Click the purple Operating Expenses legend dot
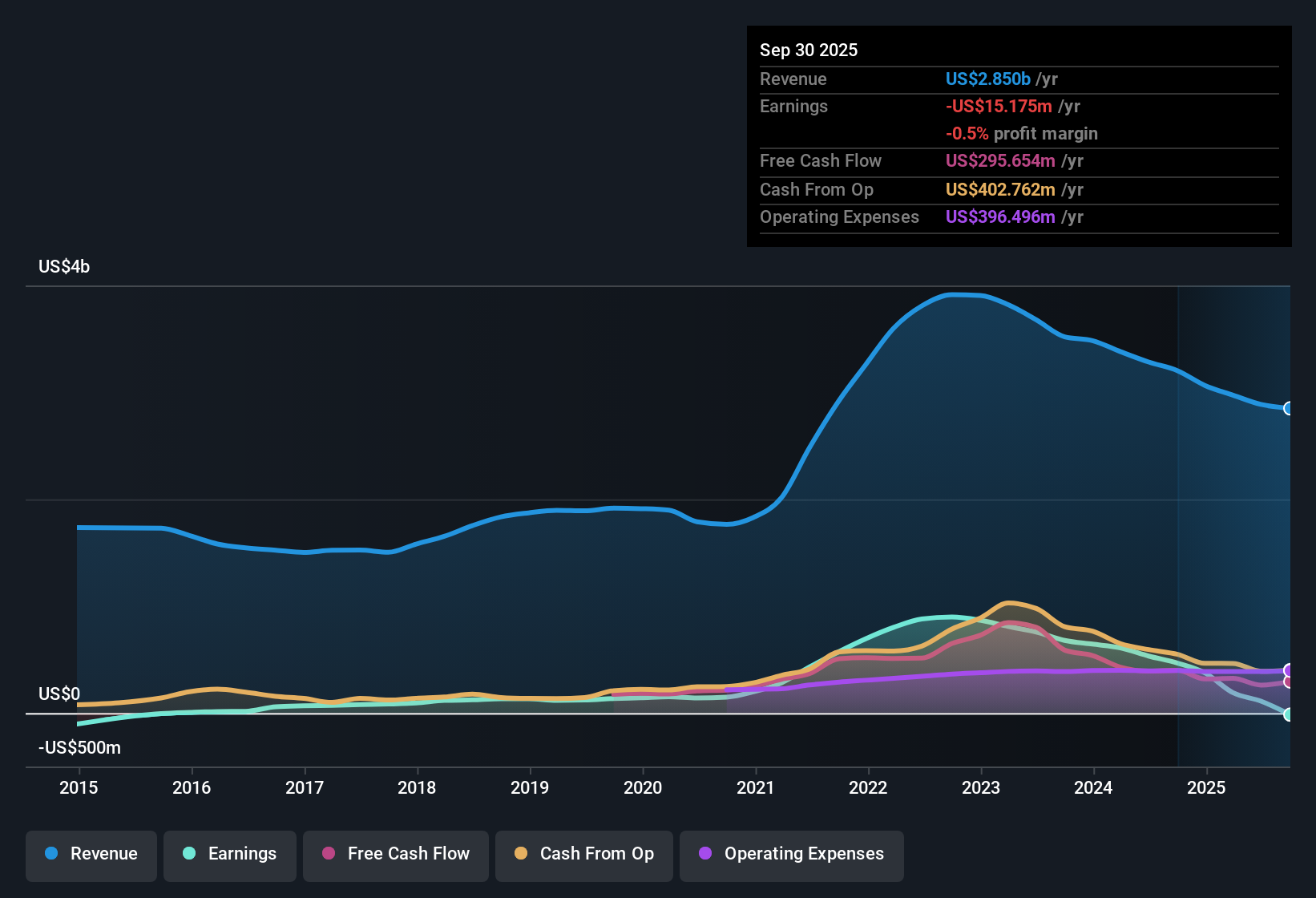Viewport: 1316px width, 898px height. [706, 854]
